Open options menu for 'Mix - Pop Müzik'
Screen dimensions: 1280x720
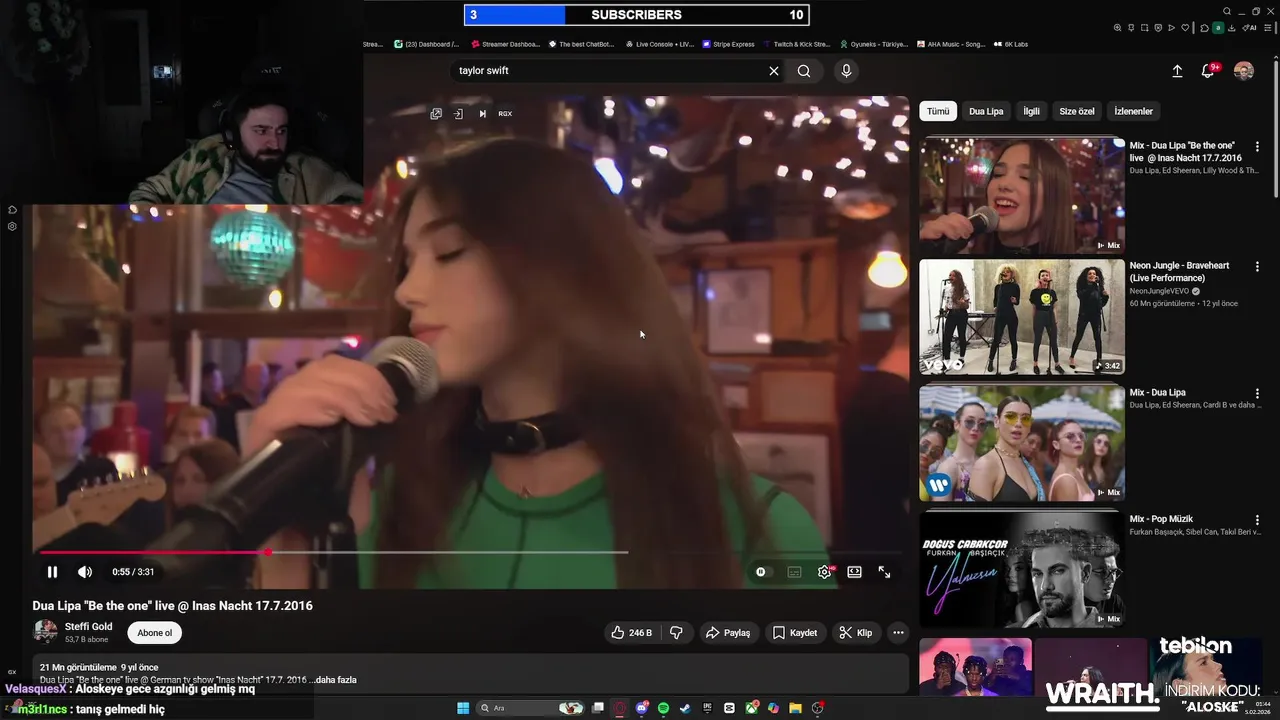[x=1257, y=519]
